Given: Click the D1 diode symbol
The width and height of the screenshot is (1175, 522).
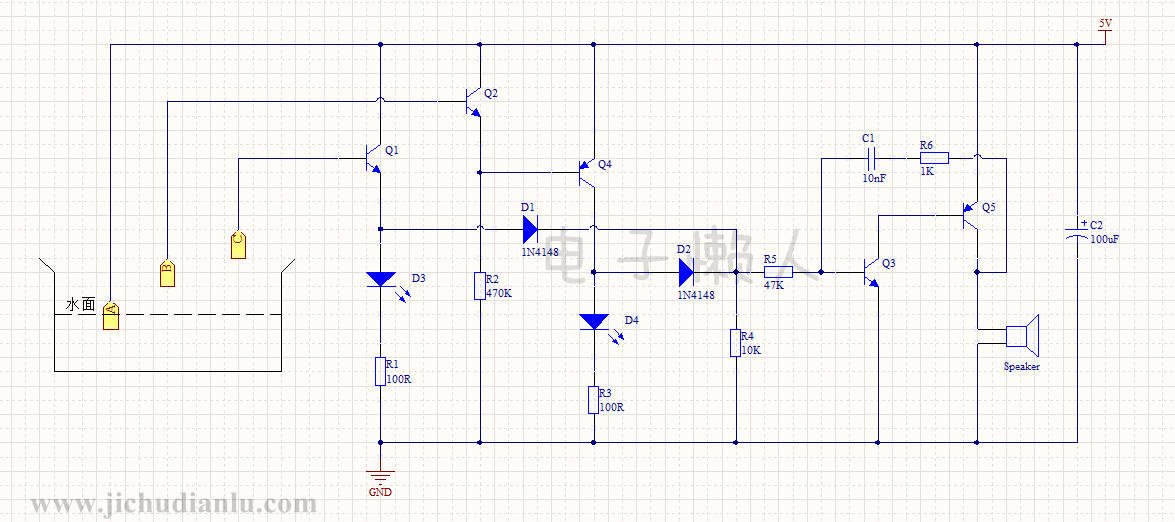Looking at the screenshot, I should pyautogui.click(x=530, y=229).
